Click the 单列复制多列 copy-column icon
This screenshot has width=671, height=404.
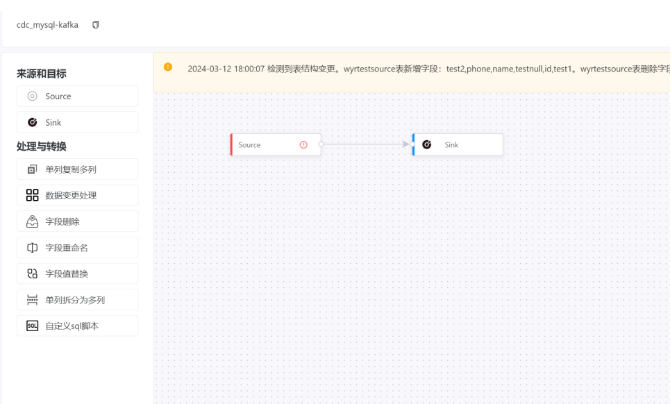click(x=32, y=169)
